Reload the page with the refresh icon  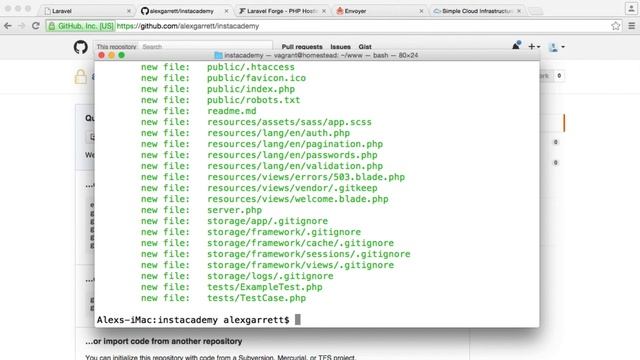(36, 26)
